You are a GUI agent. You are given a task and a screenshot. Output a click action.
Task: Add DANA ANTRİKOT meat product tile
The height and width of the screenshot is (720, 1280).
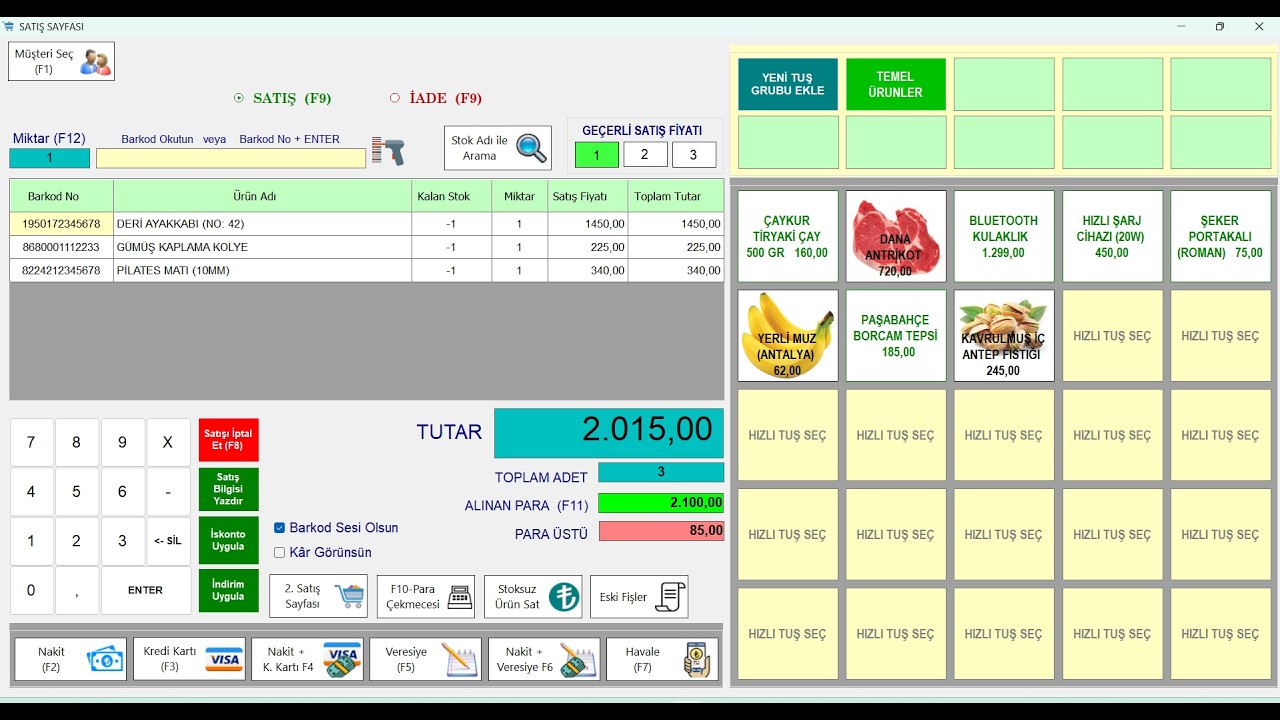pos(896,236)
